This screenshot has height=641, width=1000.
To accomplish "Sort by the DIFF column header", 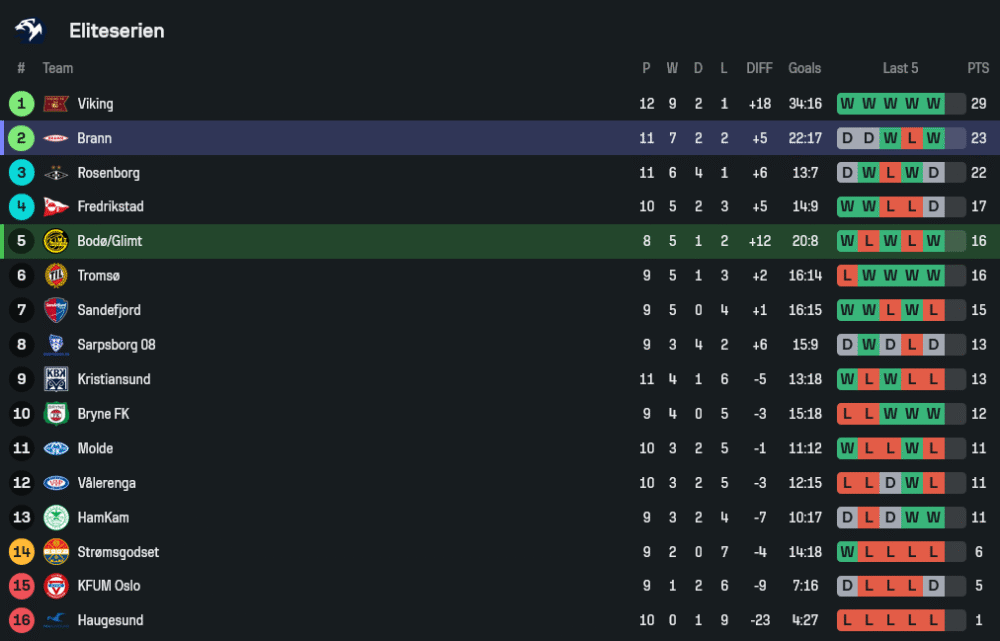I will pos(759,68).
